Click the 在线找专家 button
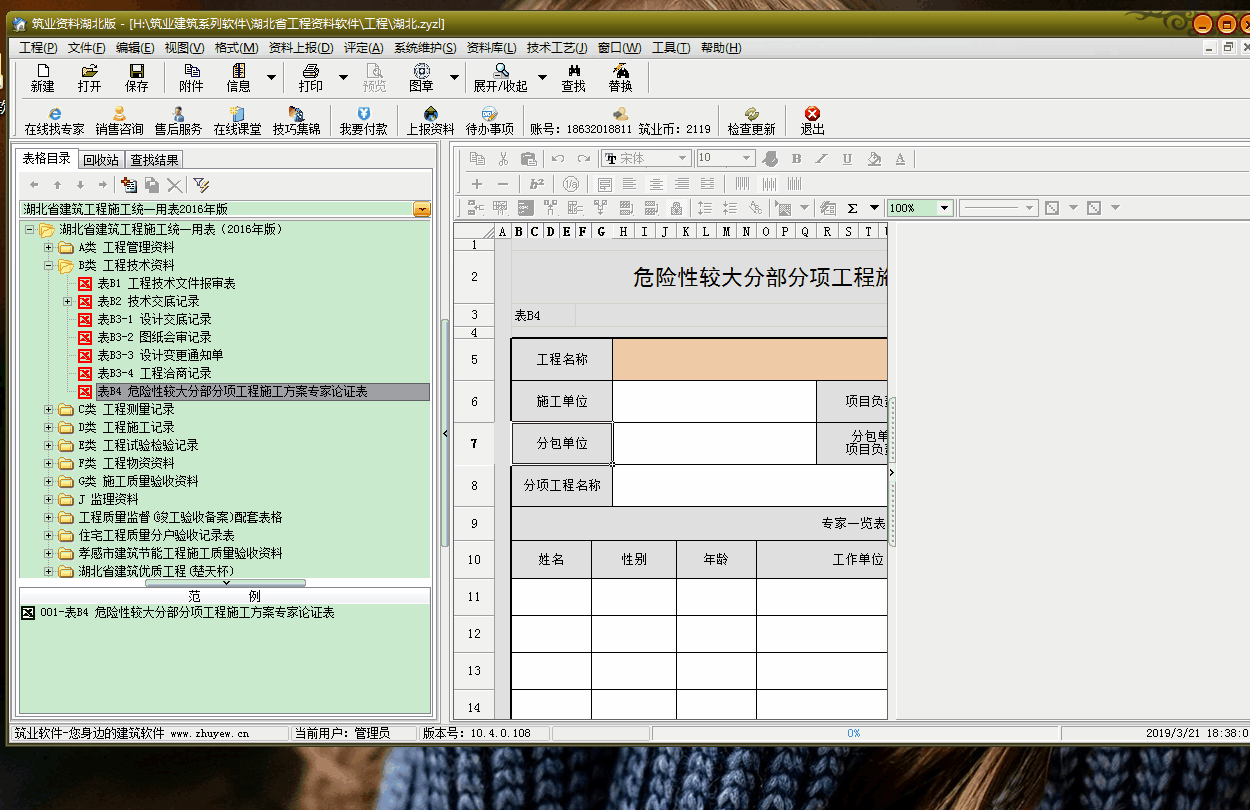The width and height of the screenshot is (1250, 810). pyautogui.click(x=54, y=120)
